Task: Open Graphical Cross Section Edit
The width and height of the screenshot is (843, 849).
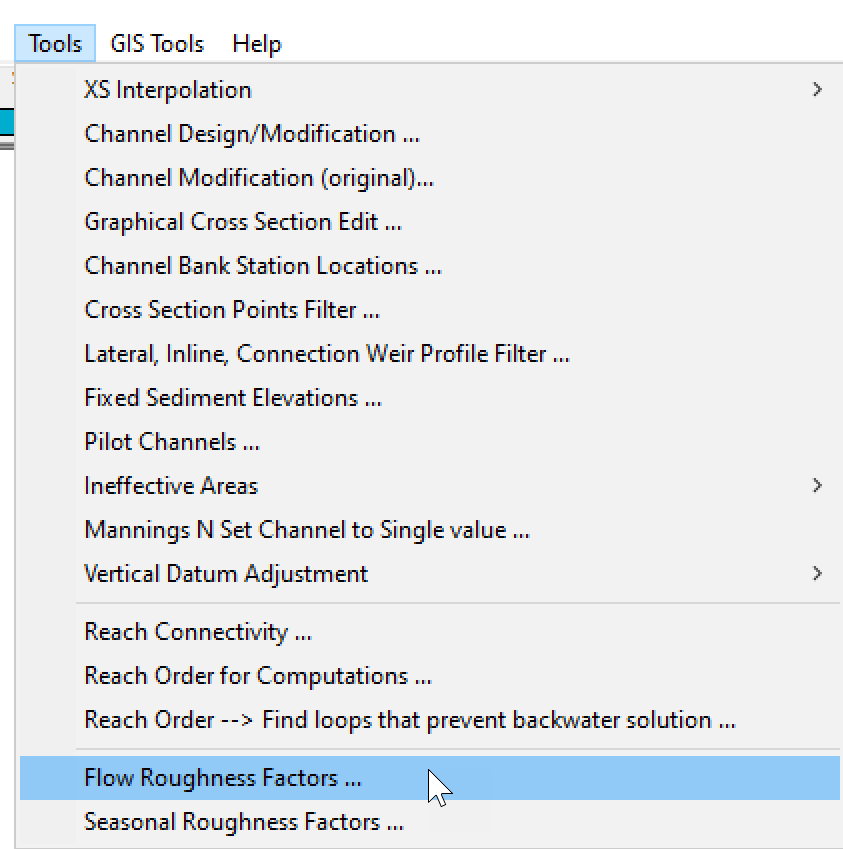Action: tap(243, 222)
